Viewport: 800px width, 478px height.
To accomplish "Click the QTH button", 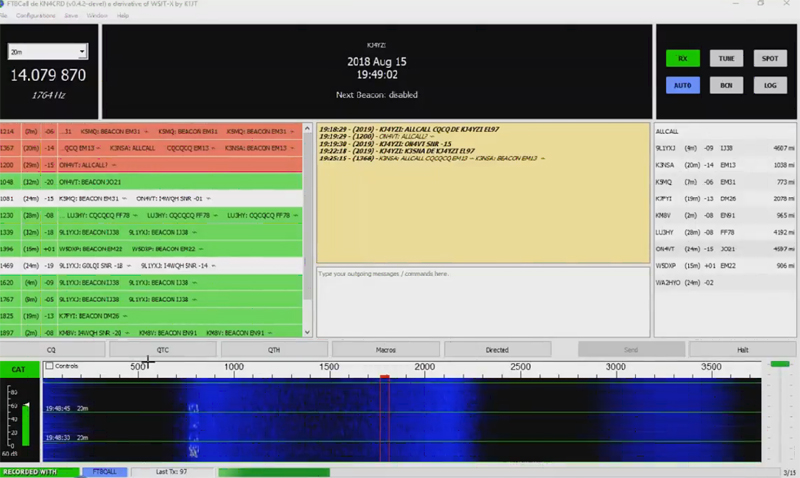I will [x=273, y=349].
